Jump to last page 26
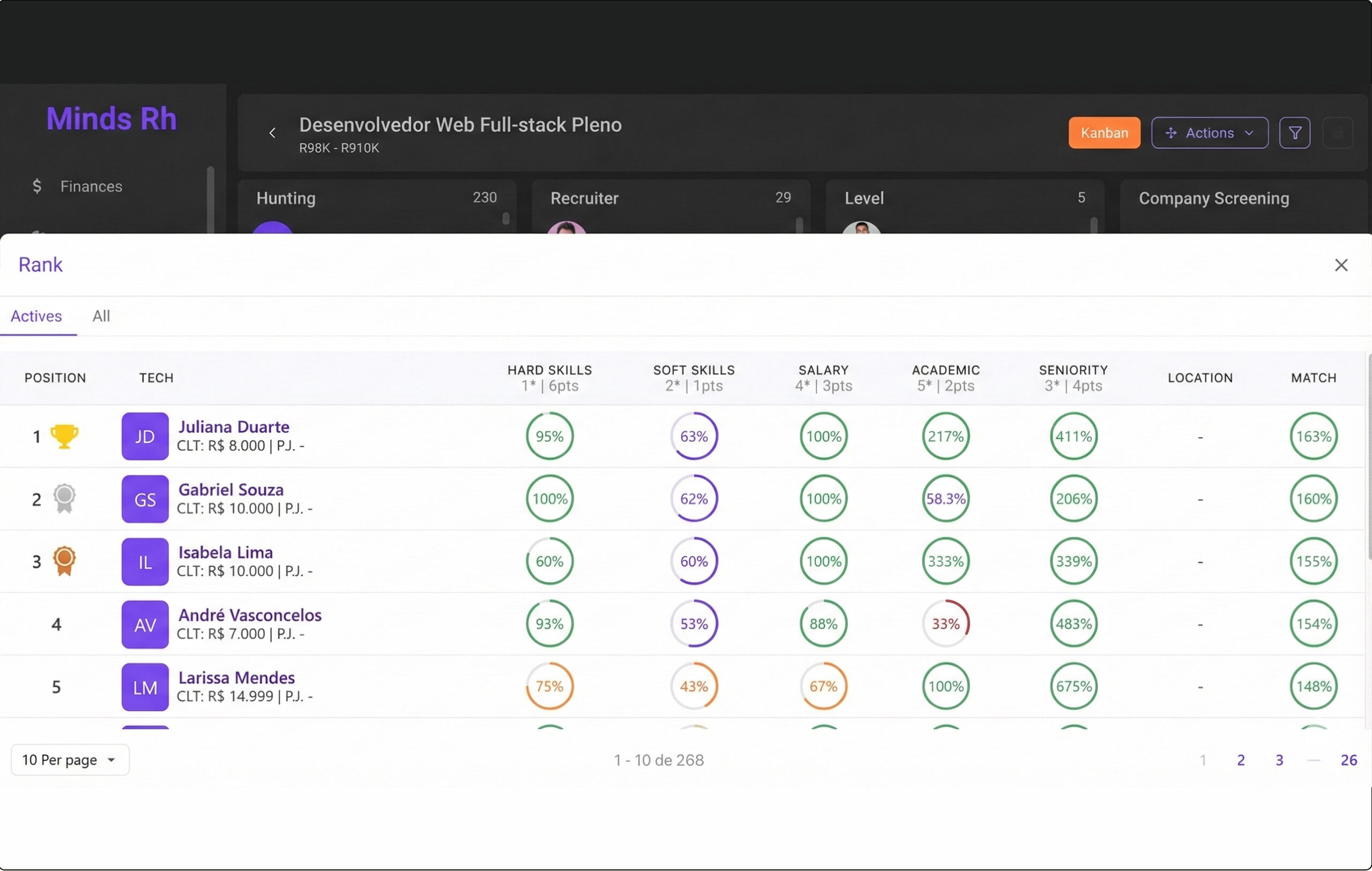The width and height of the screenshot is (1372, 871). point(1348,760)
